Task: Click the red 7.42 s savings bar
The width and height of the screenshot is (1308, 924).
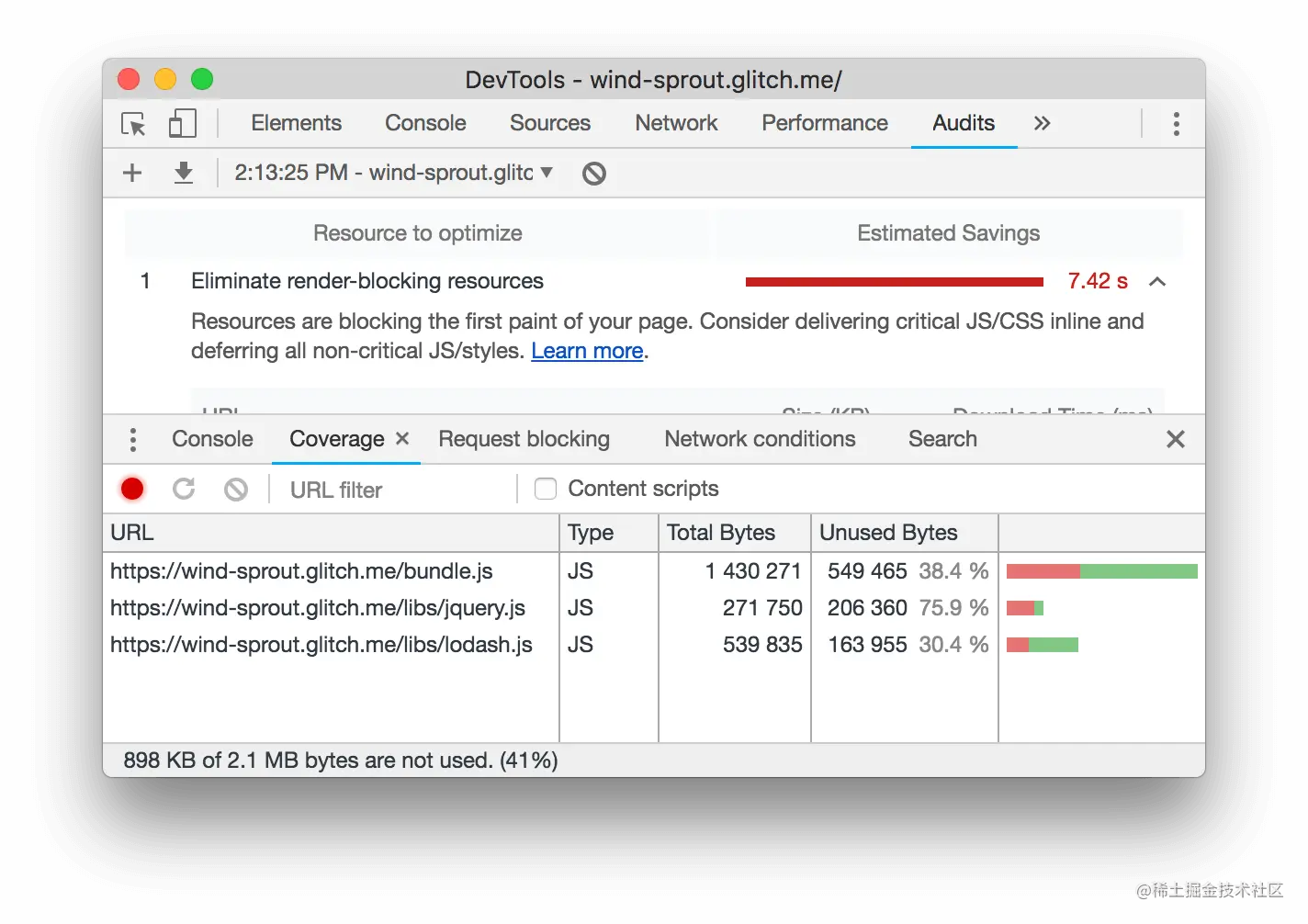Action: [x=895, y=282]
